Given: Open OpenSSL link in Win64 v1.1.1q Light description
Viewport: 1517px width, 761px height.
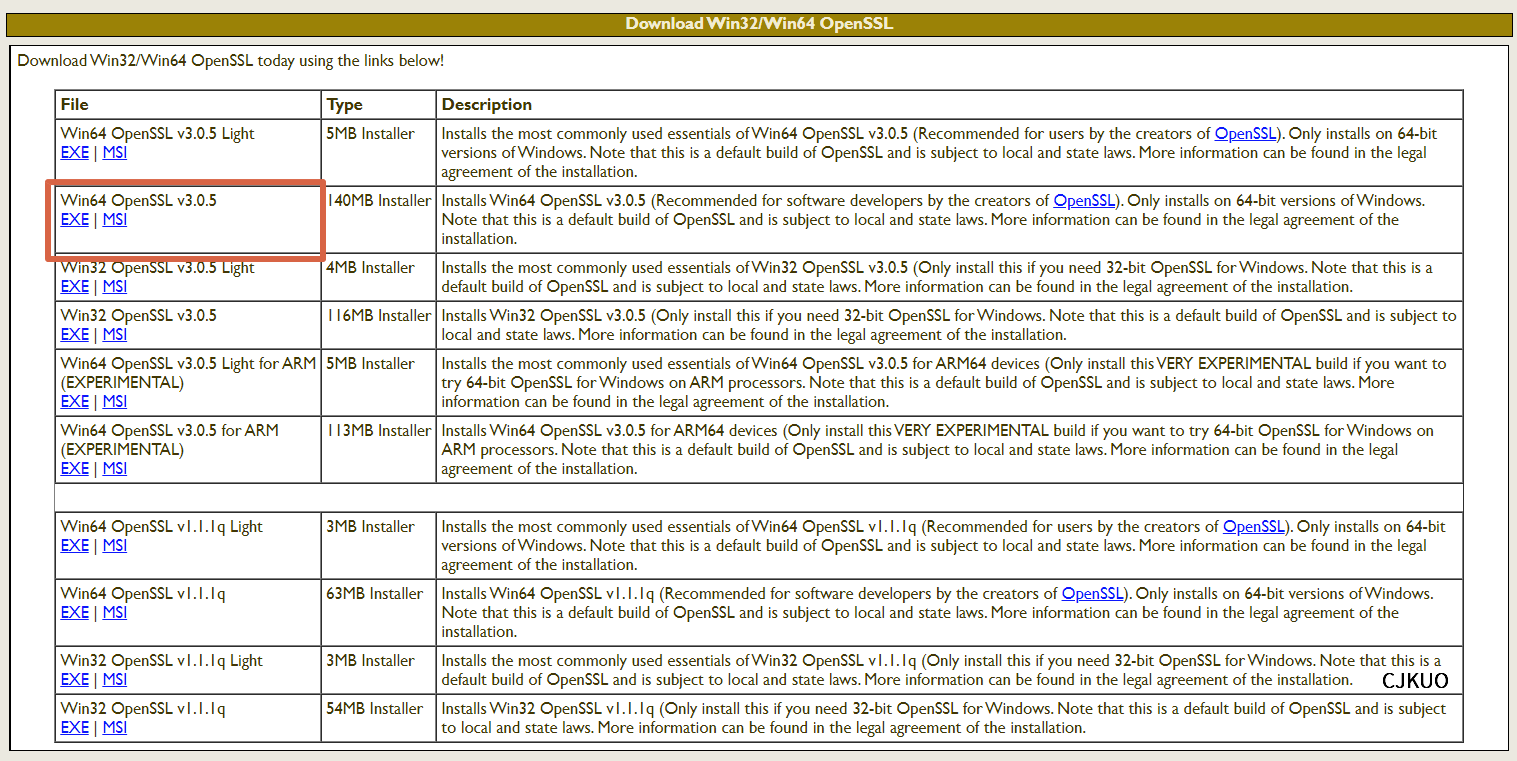Looking at the screenshot, I should pyautogui.click(x=1253, y=527).
